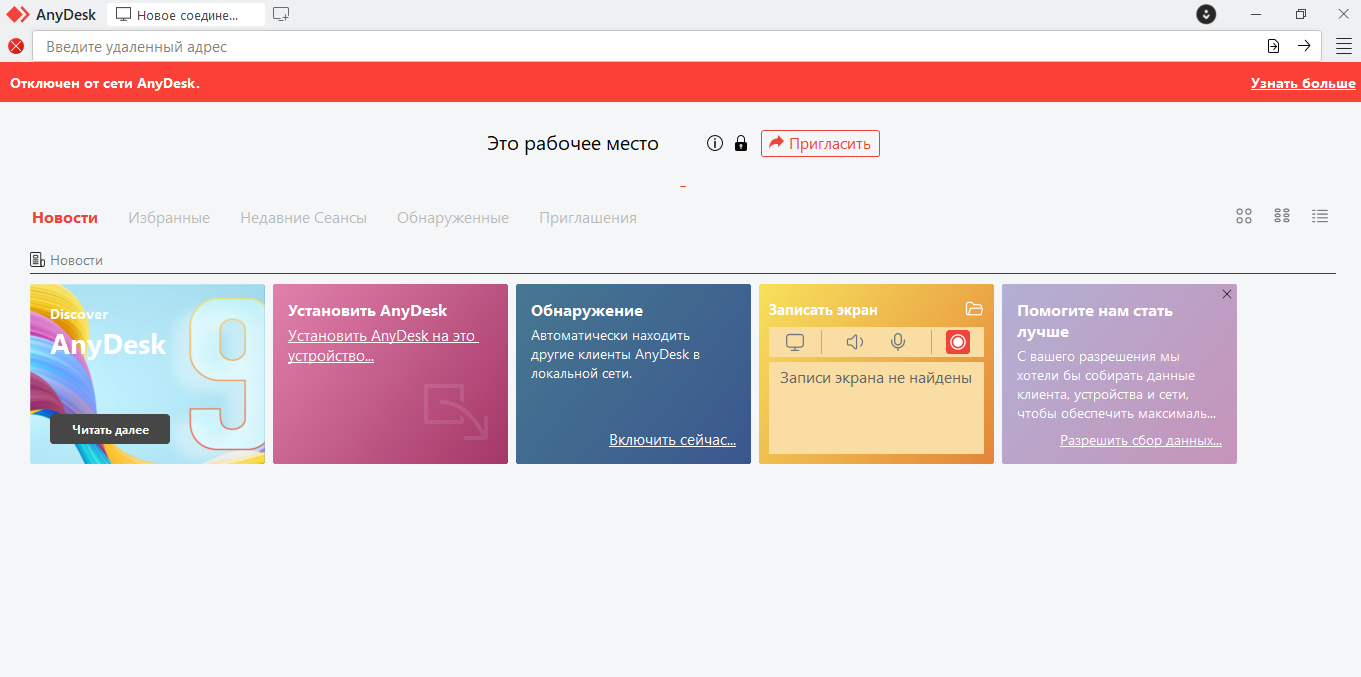Click the red disconnected status icon
Screen dimensions: 1361x677
point(16,46)
